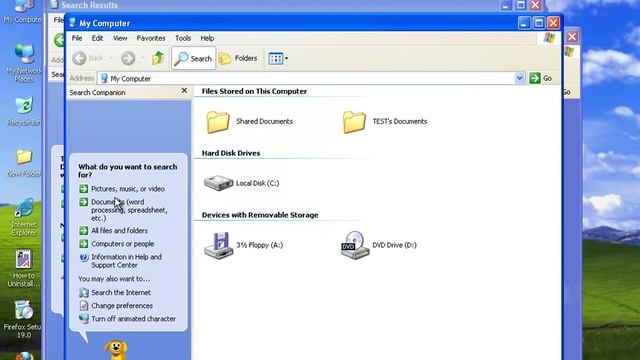
Task: Close the Search Companion pane
Action: pyautogui.click(x=184, y=91)
